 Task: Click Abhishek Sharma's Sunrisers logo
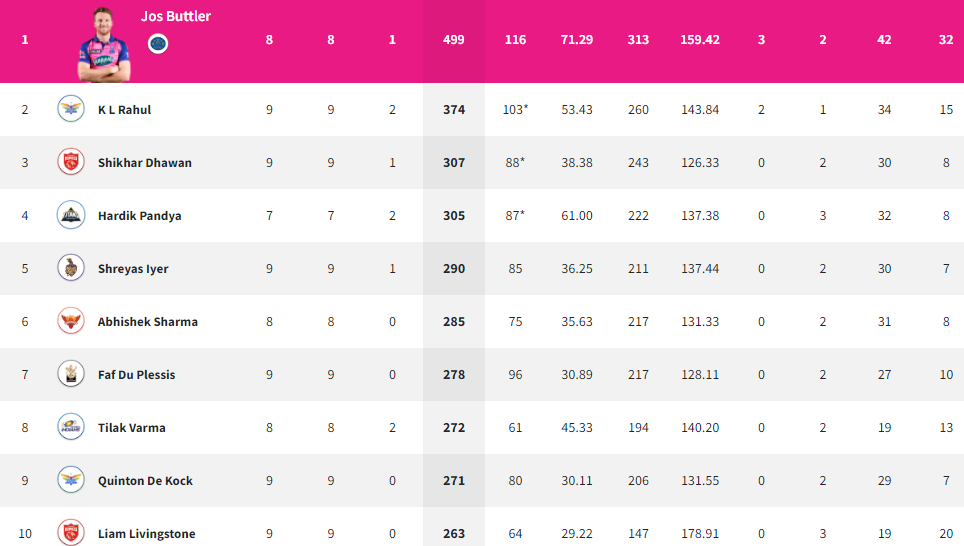coord(71,321)
